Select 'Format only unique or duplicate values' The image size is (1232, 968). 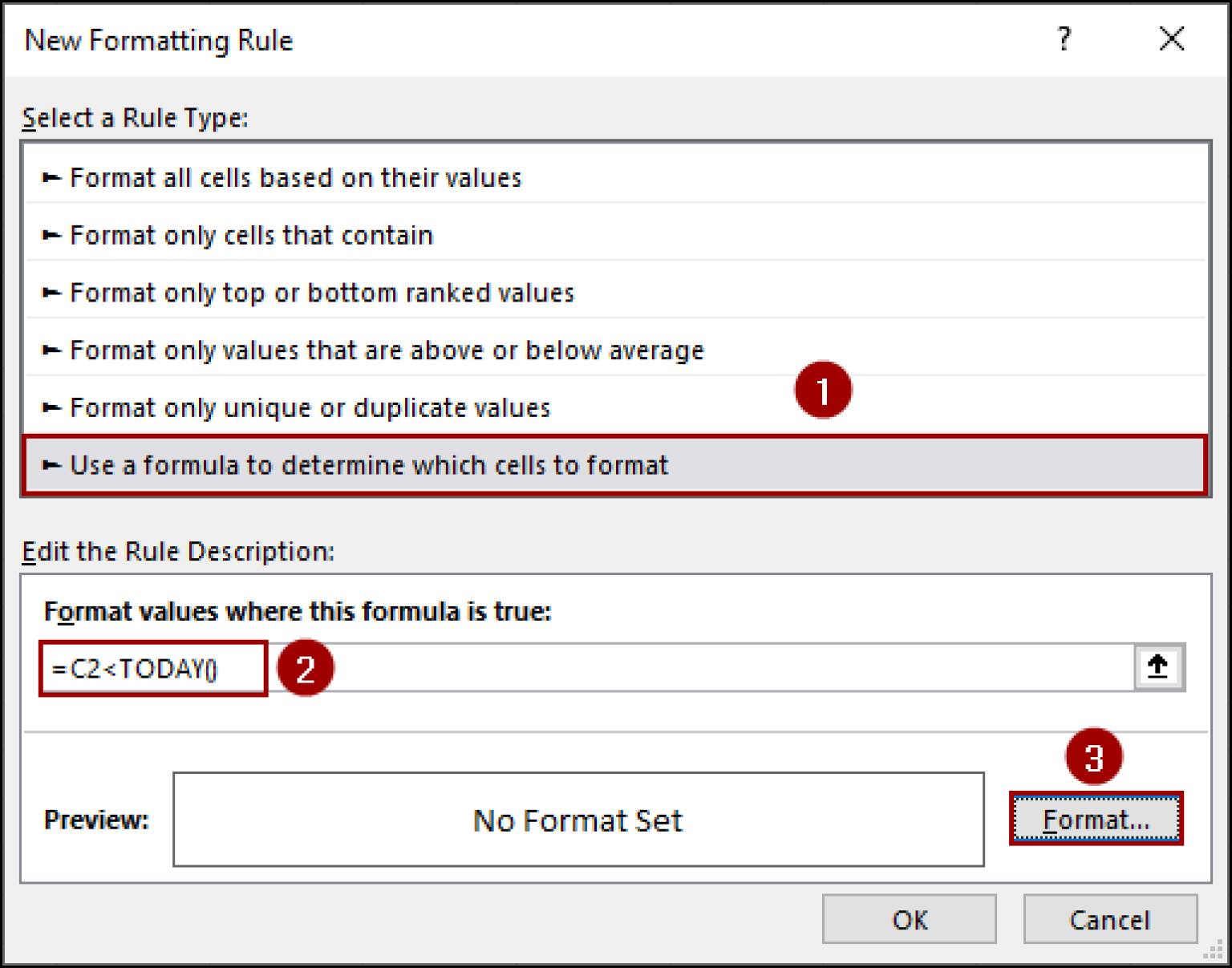click(309, 407)
